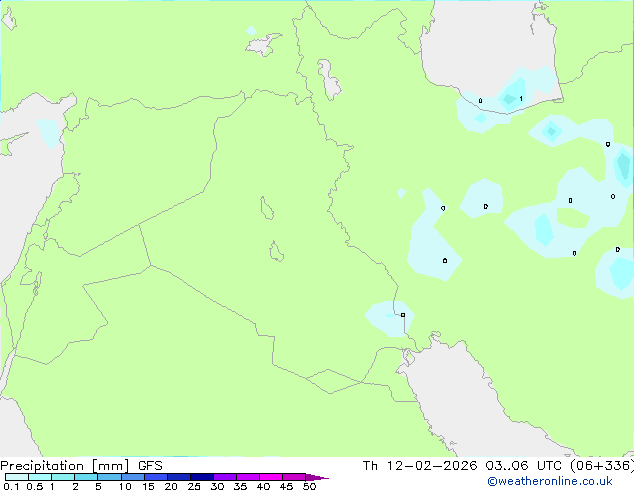Screen dimensions: 634x490
Task: Click the '50' legend scale value
Action: 309,486
